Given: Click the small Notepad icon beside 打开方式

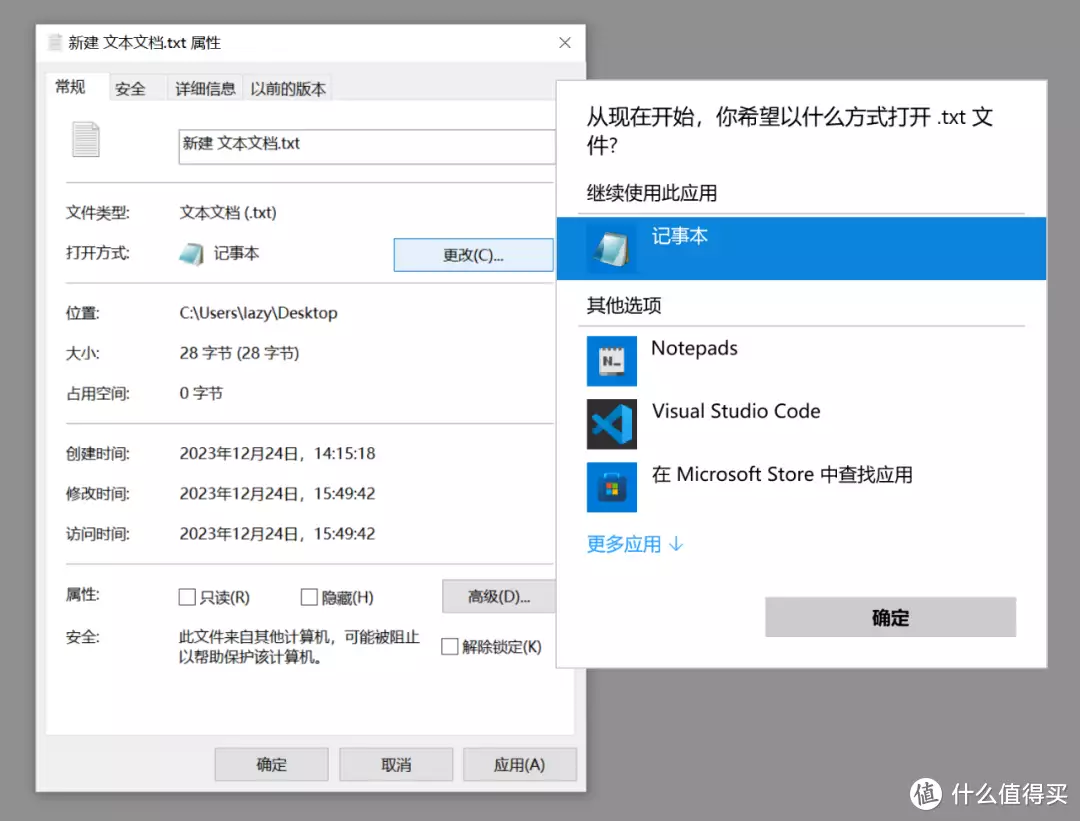Looking at the screenshot, I should pos(192,254).
